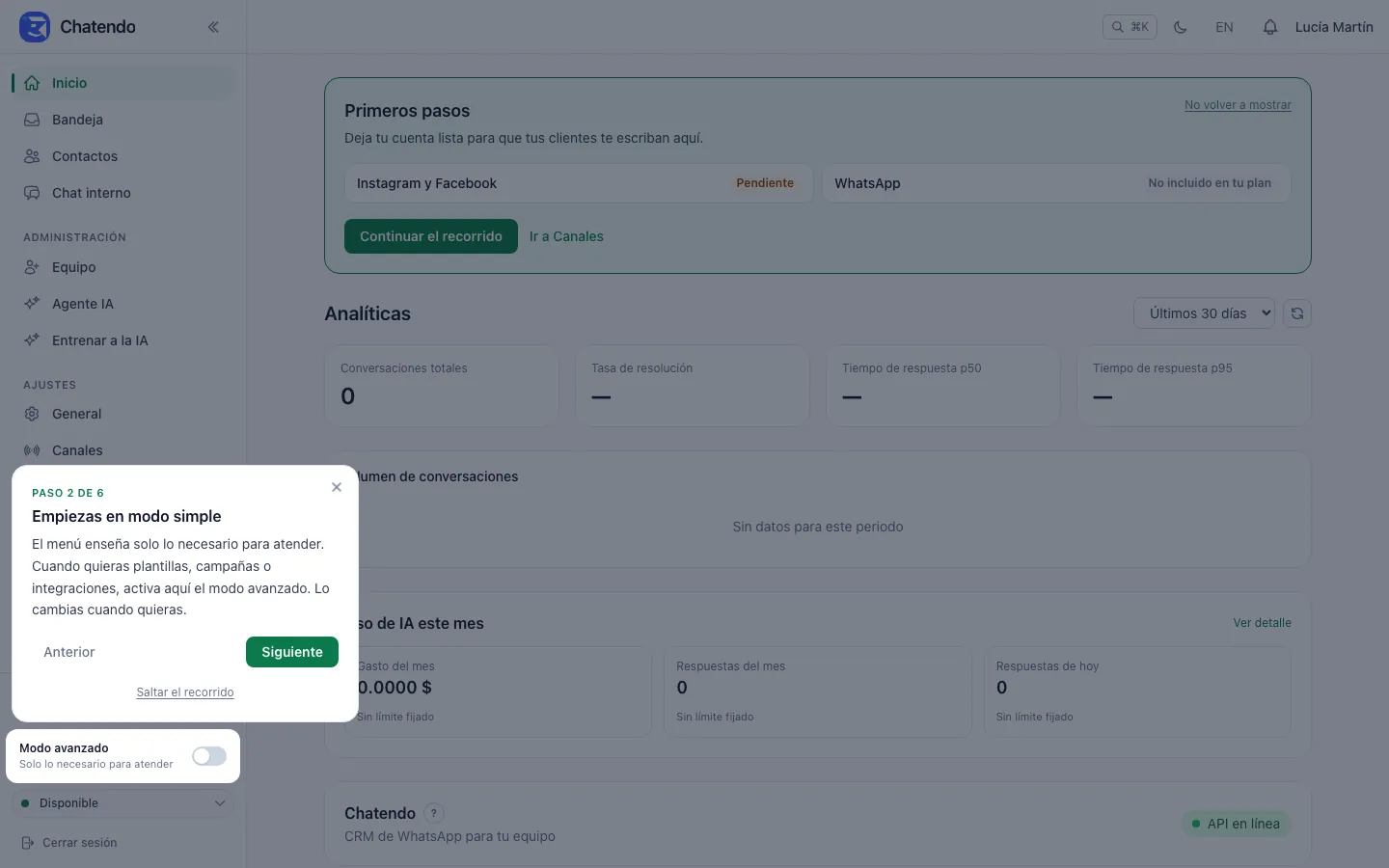Screen dimensions: 1389x868
Task: Click Continuar el recorrido button
Action: 431,236
